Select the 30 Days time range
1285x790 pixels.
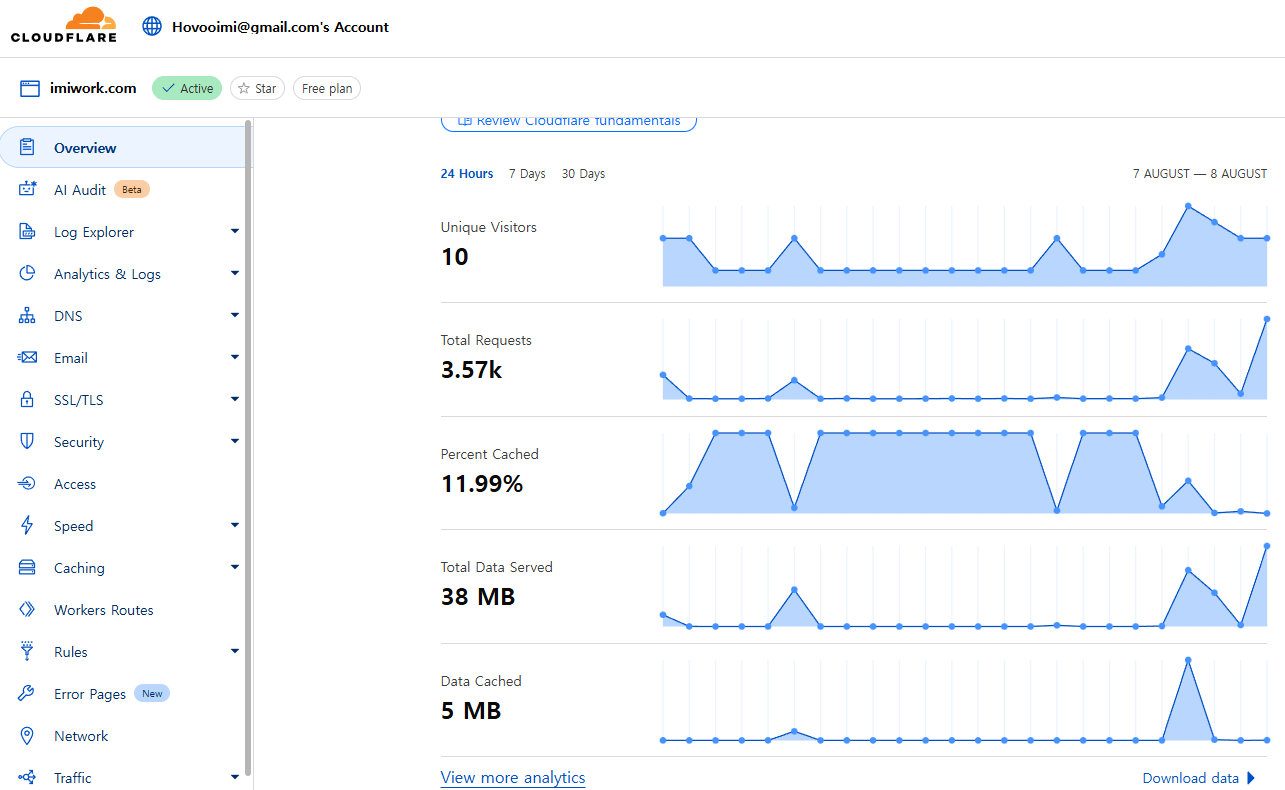(583, 174)
